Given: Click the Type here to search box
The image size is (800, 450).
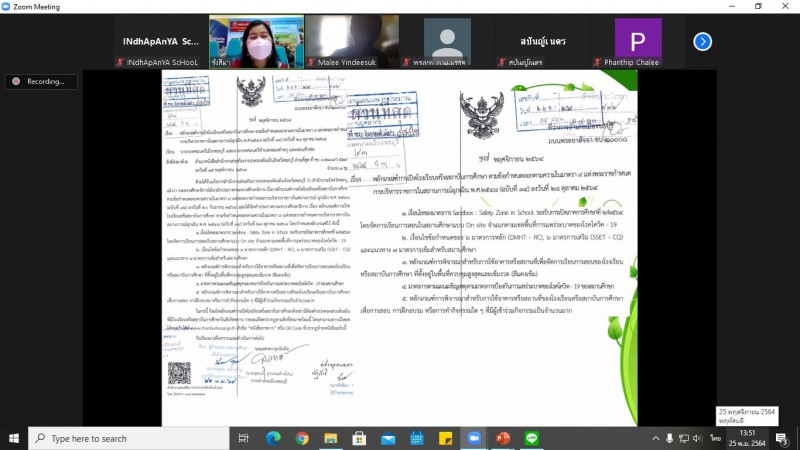Looking at the screenshot, I should (129, 438).
